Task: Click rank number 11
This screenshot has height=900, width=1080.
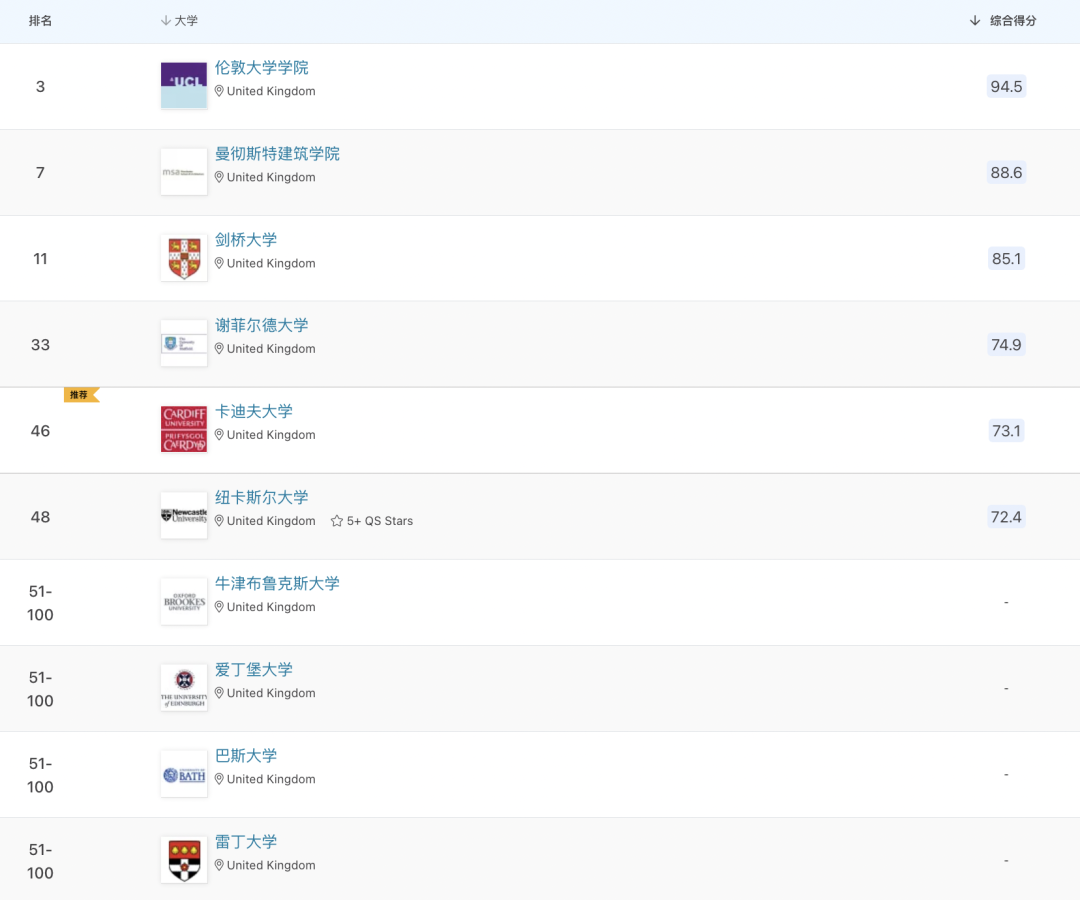Action: point(41,258)
